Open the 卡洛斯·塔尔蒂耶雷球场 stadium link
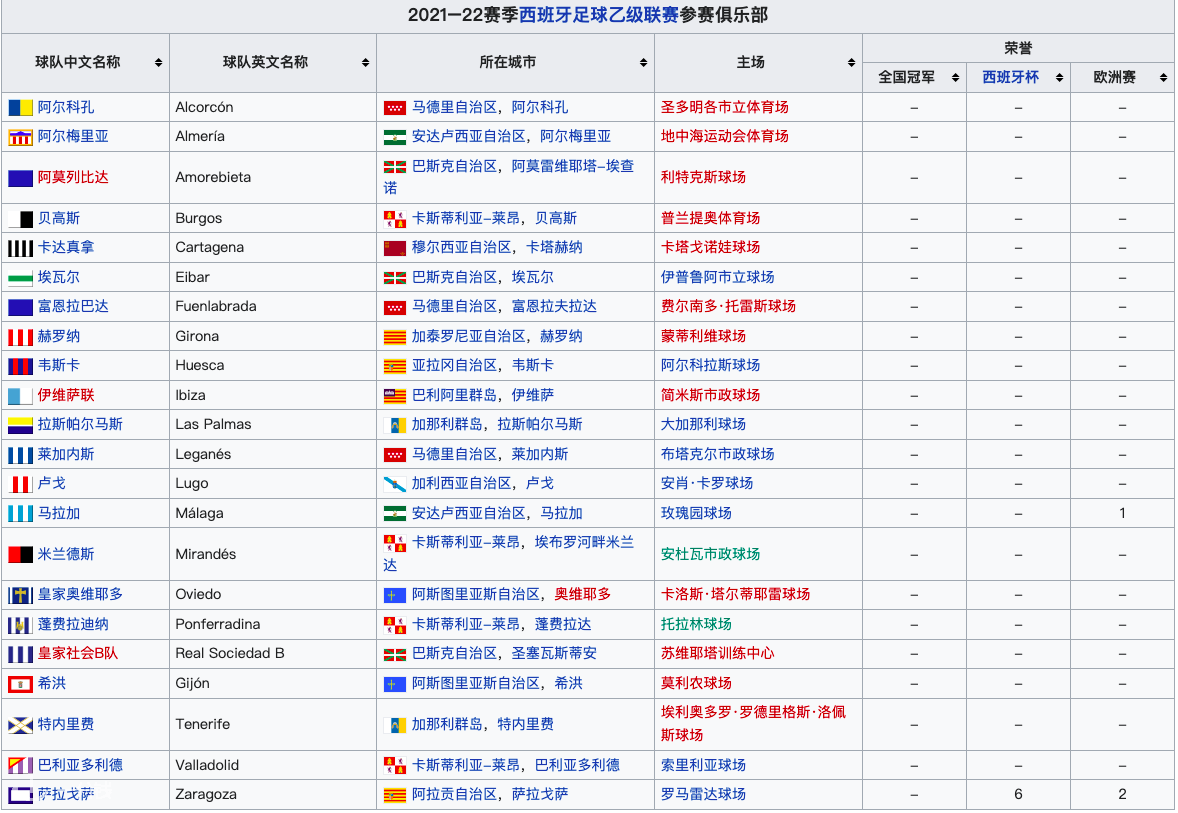This screenshot has width=1178, height=813. [735, 594]
